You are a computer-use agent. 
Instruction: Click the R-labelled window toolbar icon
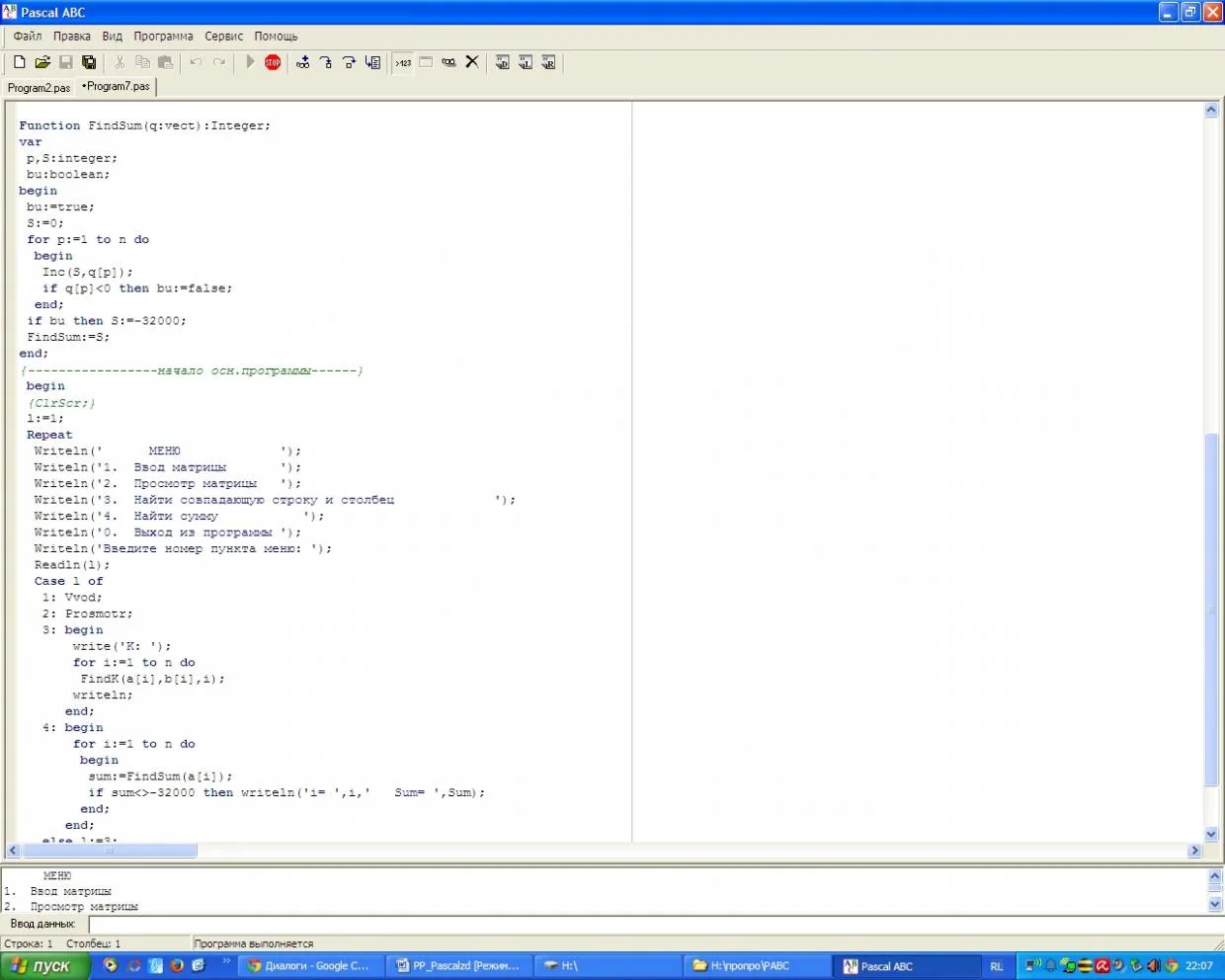(x=548, y=62)
